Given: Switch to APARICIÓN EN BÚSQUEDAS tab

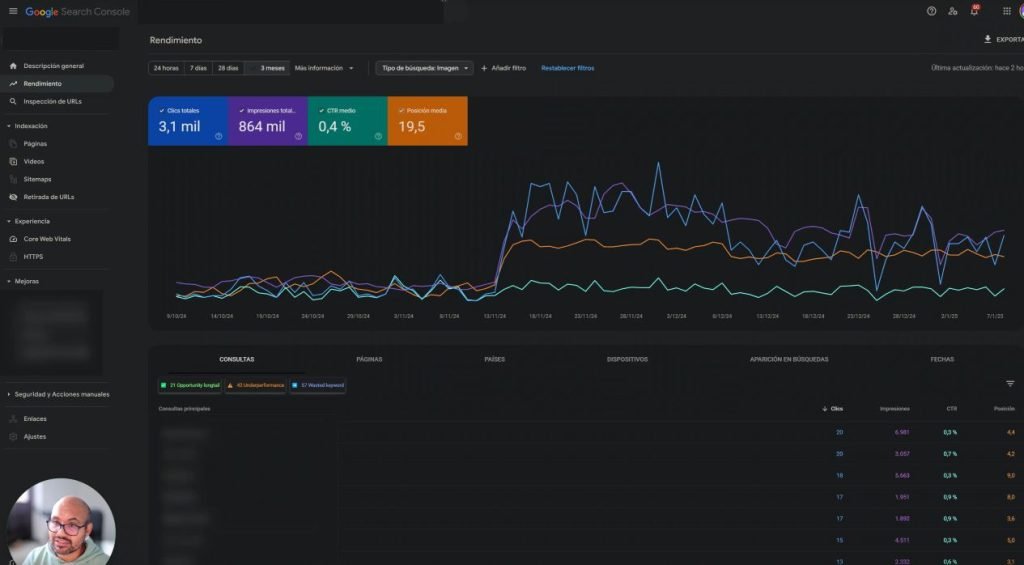Looking at the screenshot, I should point(789,359).
